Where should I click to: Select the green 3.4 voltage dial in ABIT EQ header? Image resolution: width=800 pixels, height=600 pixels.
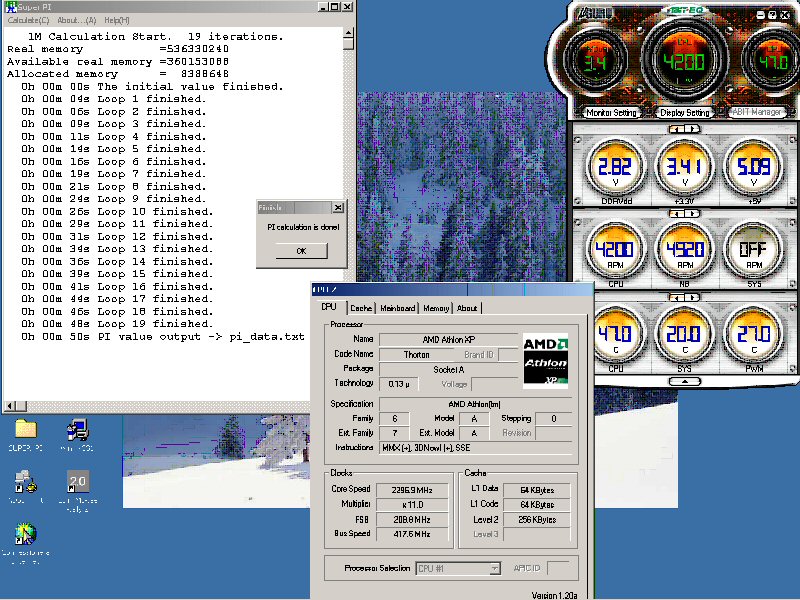coord(595,61)
